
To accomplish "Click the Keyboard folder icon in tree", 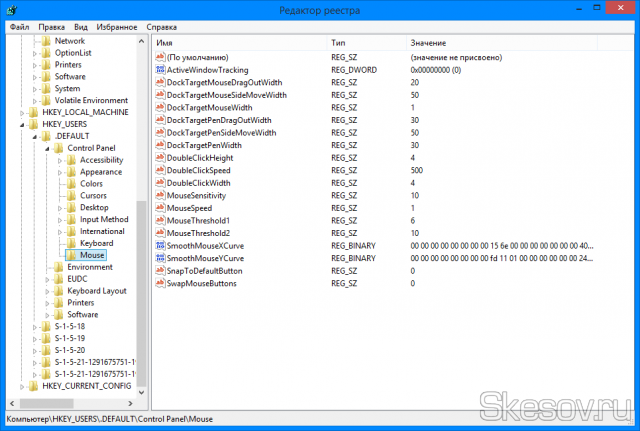I will [71, 243].
